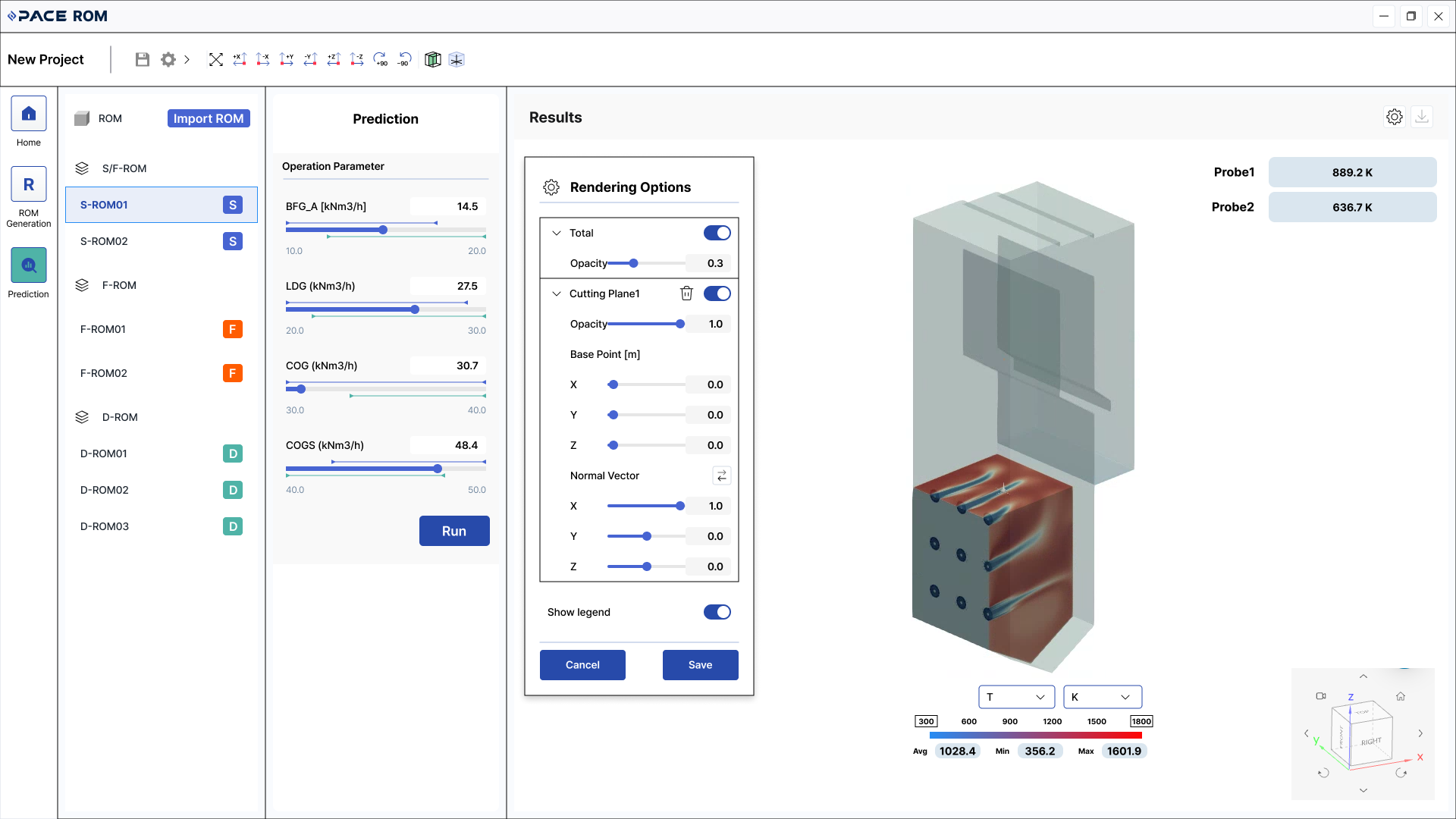The height and width of the screenshot is (819, 1456).
Task: Select S-ROM02 in the list
Action: 162,241
